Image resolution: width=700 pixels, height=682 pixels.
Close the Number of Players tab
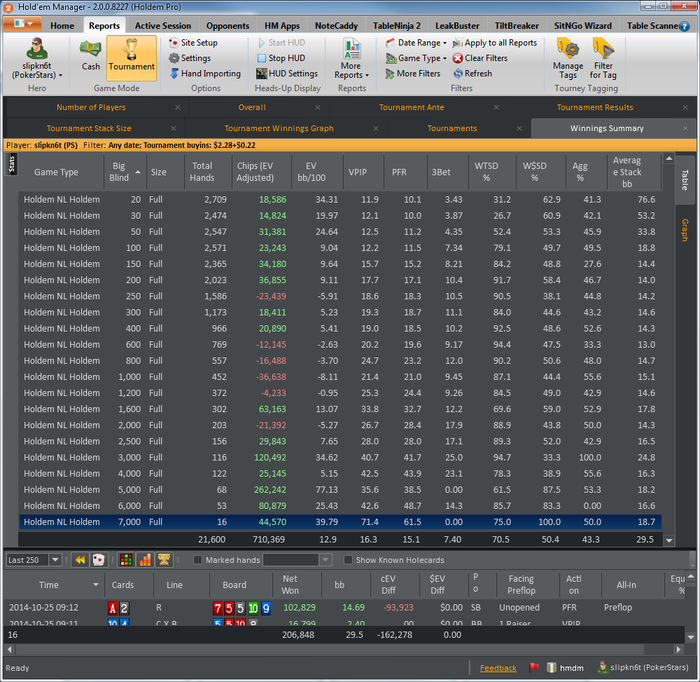point(178,107)
